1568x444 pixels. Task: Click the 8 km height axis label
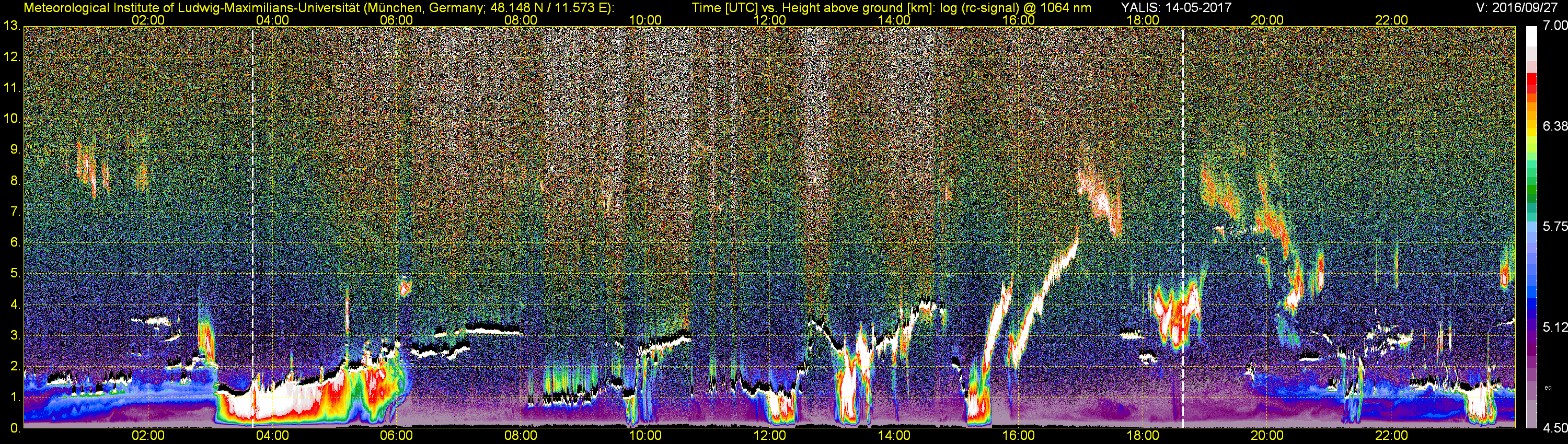(x=15, y=181)
